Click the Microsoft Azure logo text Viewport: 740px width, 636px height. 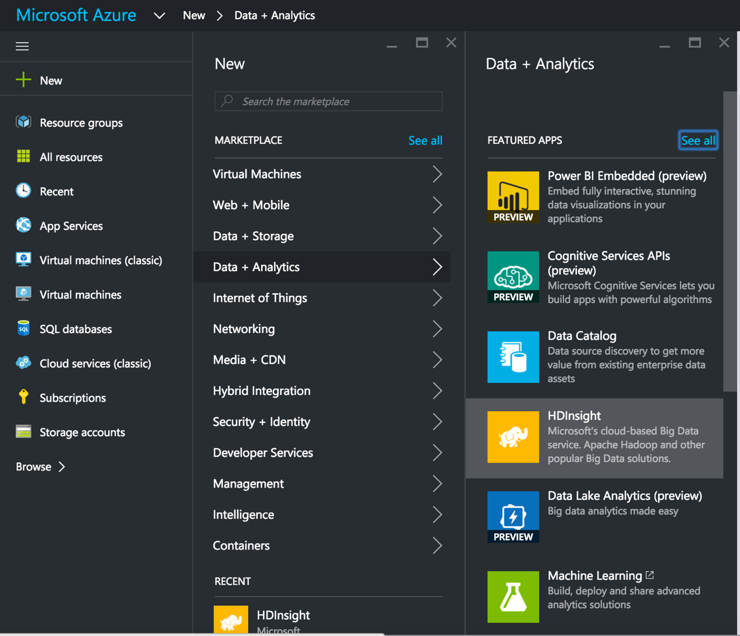76,15
